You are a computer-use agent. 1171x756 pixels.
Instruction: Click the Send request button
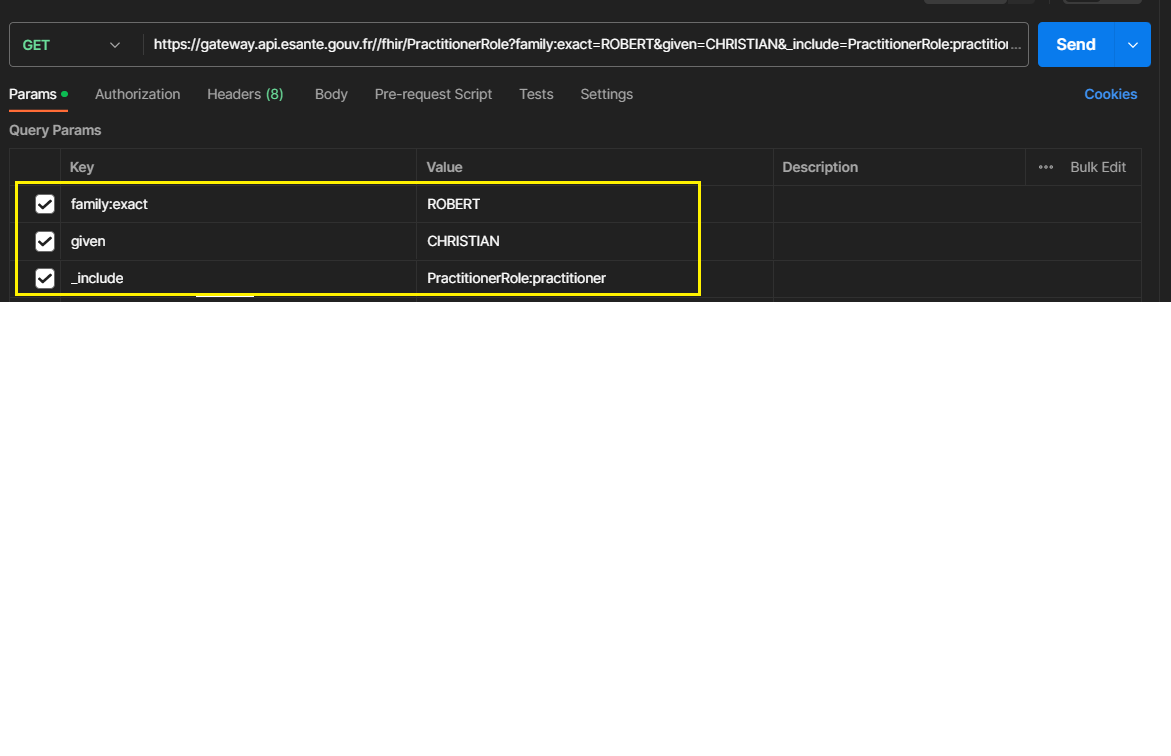click(x=1075, y=45)
